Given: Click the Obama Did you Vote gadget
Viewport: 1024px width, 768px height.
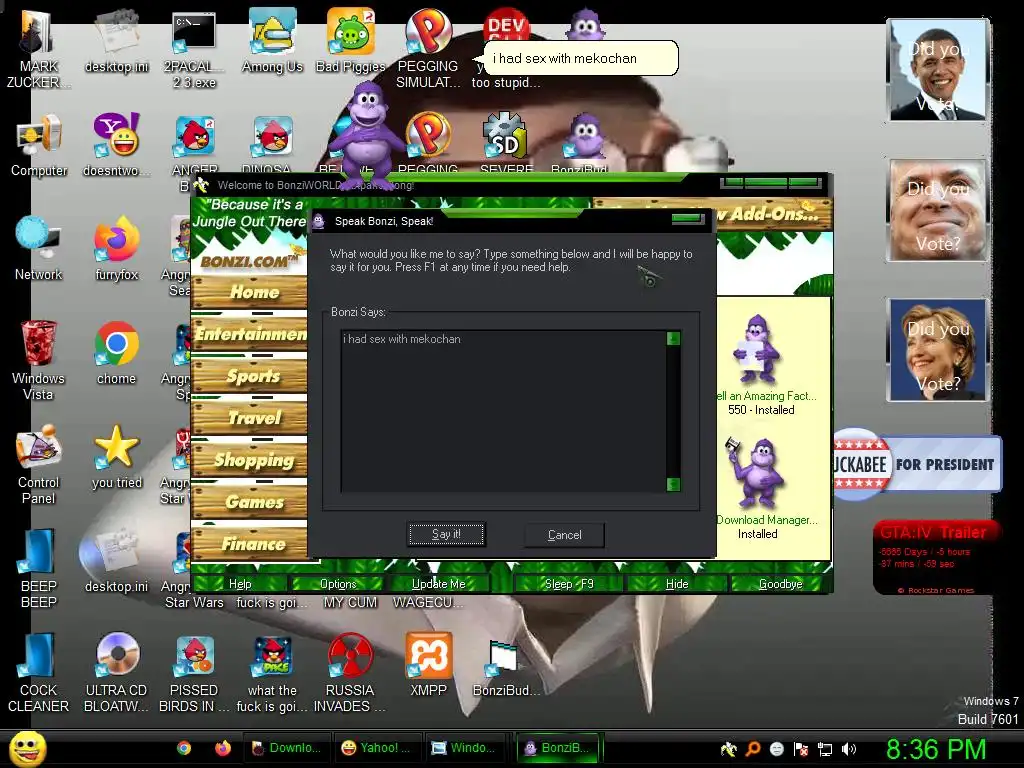Looking at the screenshot, I should (x=938, y=71).
